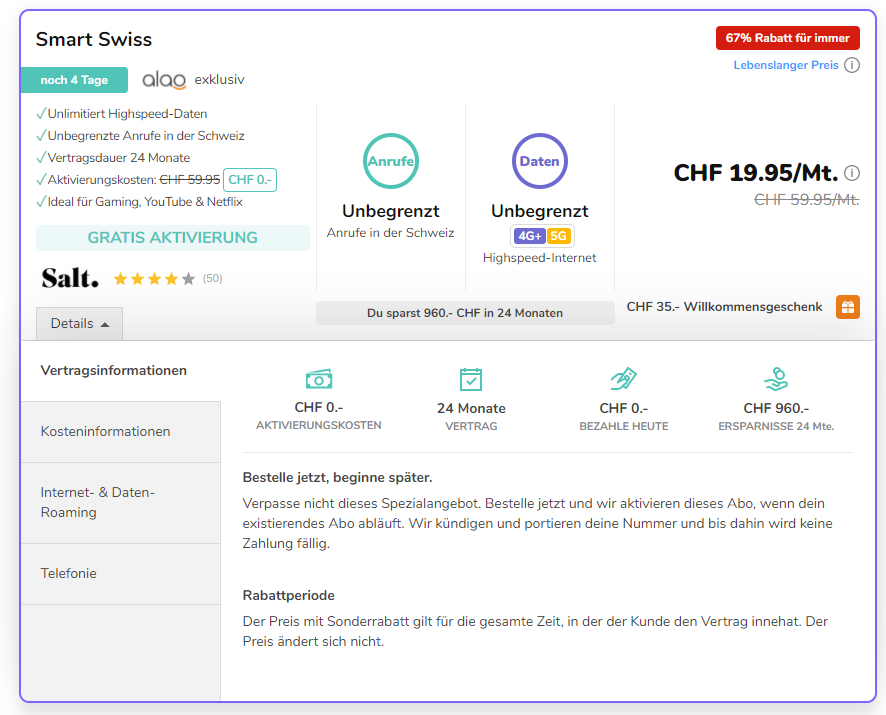Click the Ersparnisse savings hand icon
Viewport: 886px width, 715px height.
click(x=776, y=379)
